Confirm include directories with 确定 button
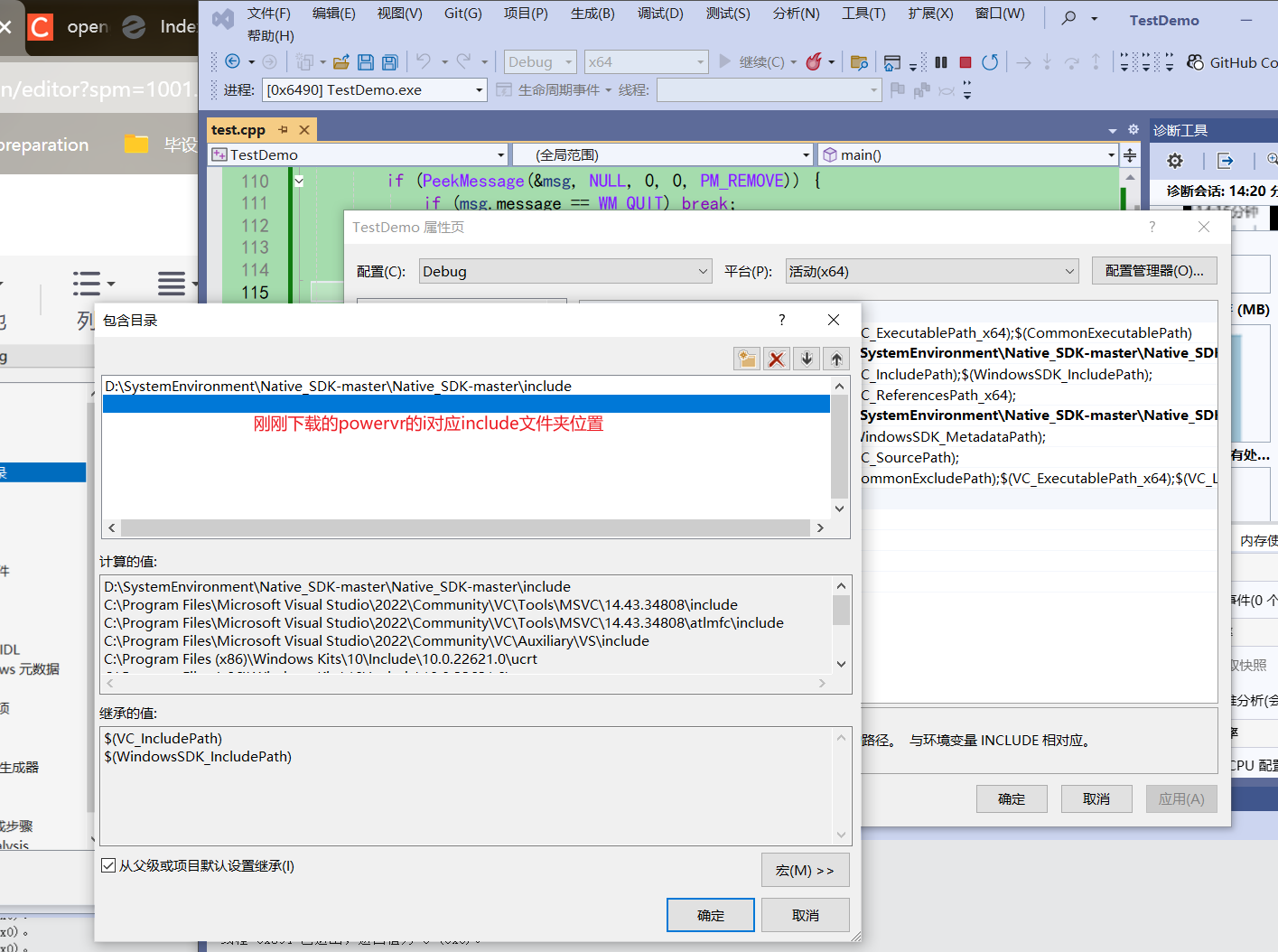Screen dimensions: 1278x952 pyautogui.click(x=711, y=915)
